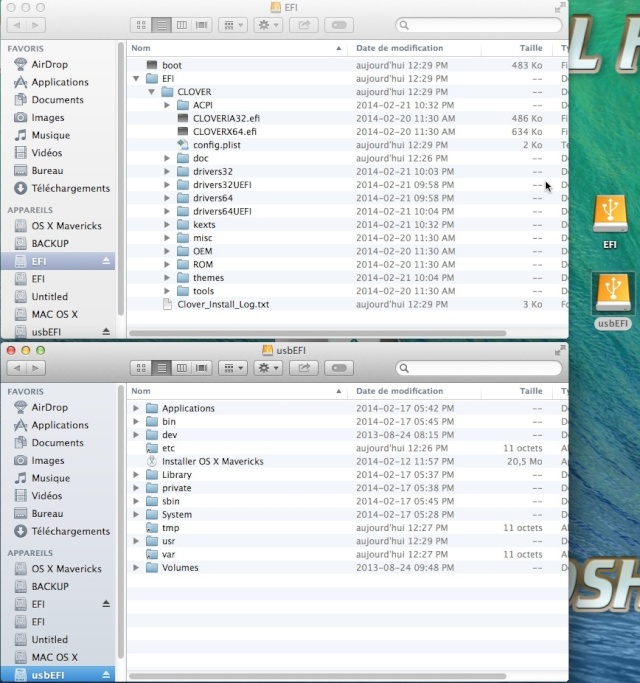640x683 pixels.
Task: Switch usbEFI window to column view
Action: [182, 368]
